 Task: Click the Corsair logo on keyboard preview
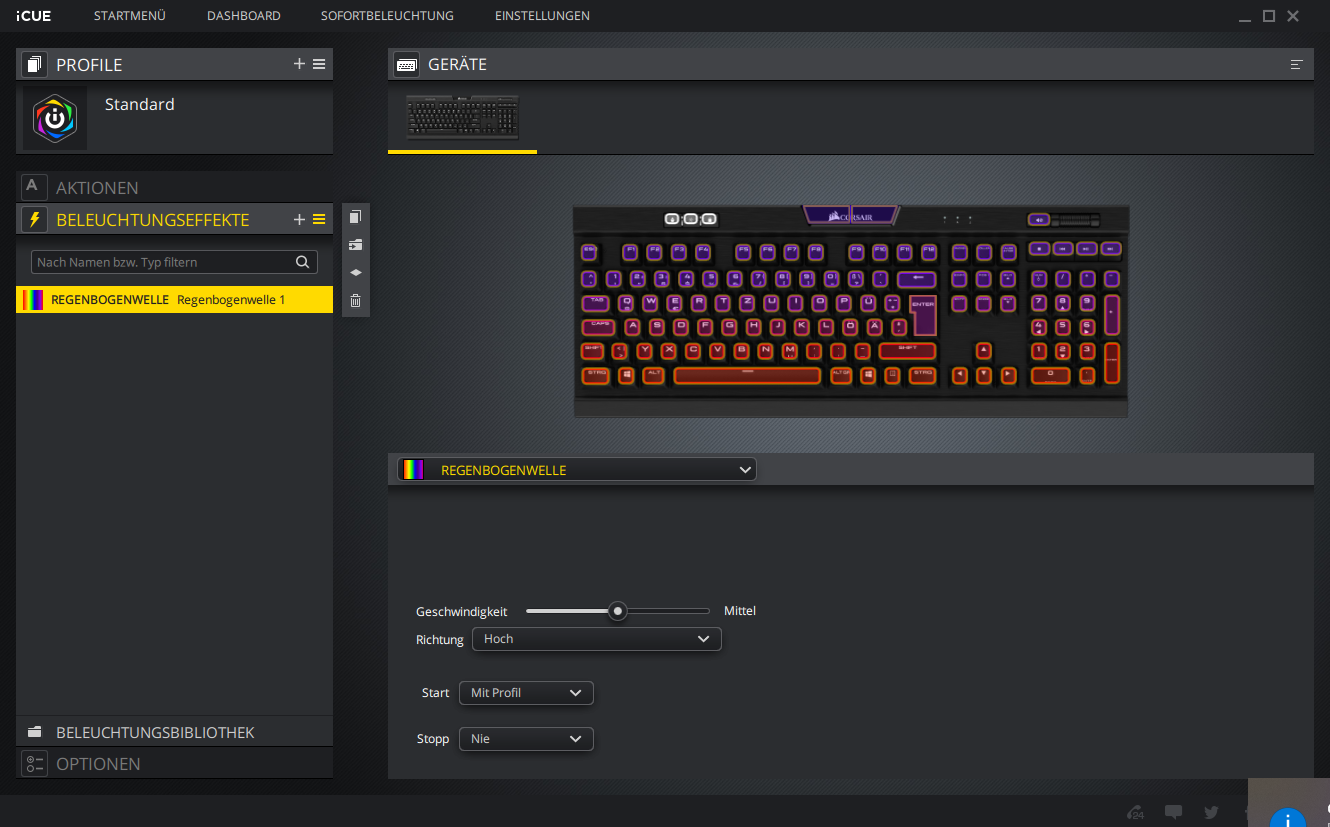pyautogui.click(x=851, y=216)
